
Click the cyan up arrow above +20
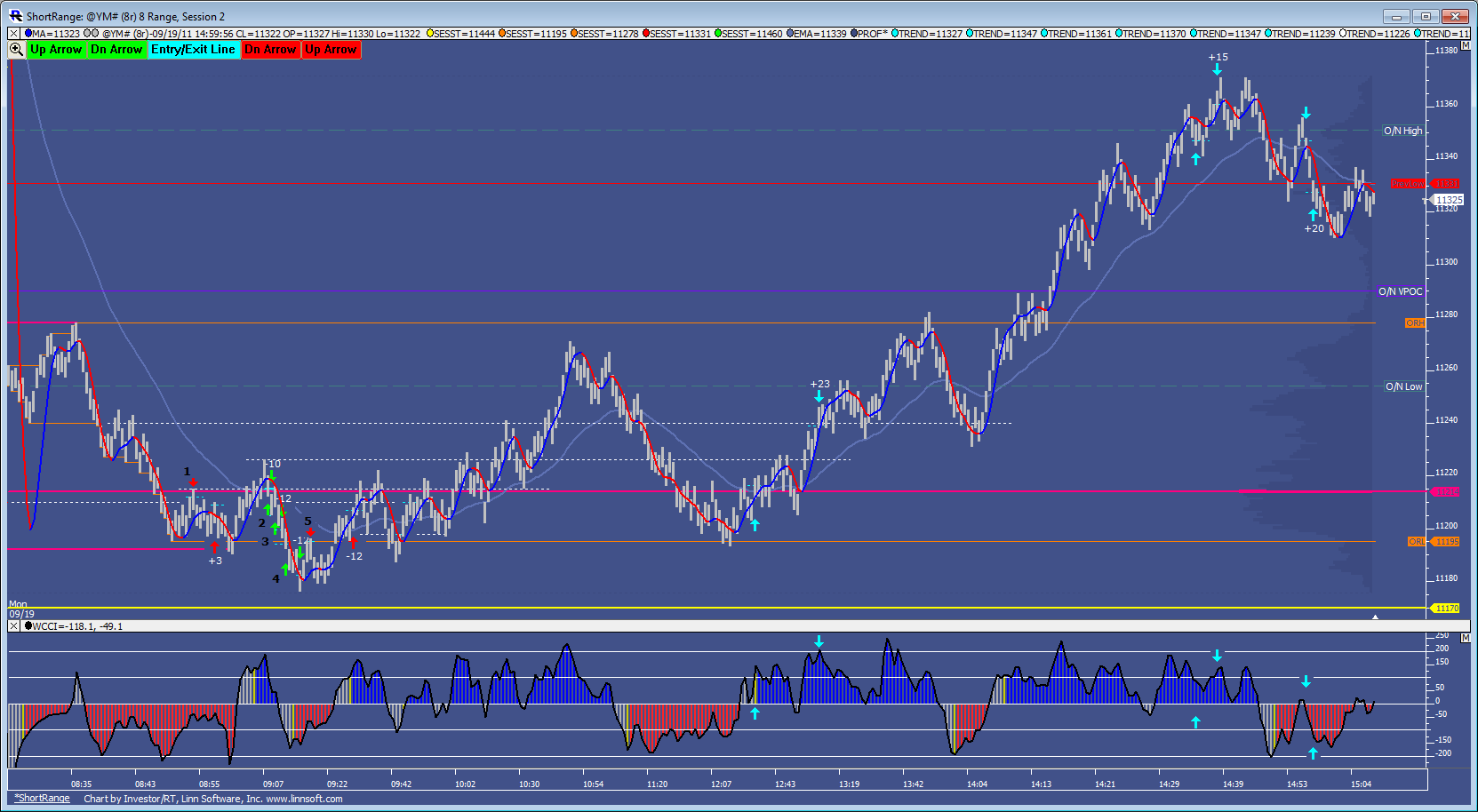click(1313, 215)
